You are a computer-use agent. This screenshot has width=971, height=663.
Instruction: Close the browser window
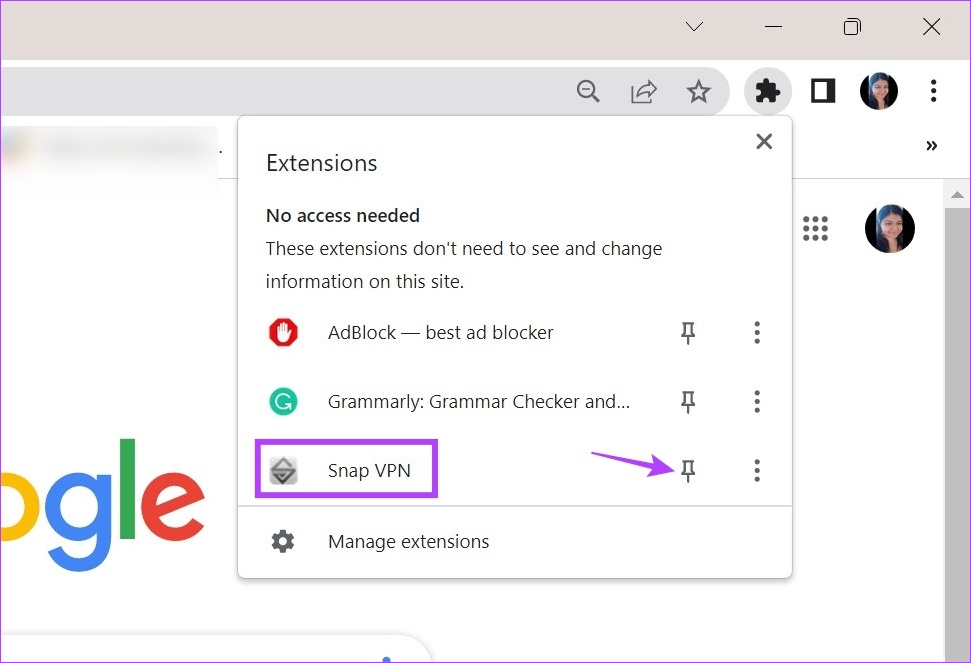pyautogui.click(x=931, y=27)
